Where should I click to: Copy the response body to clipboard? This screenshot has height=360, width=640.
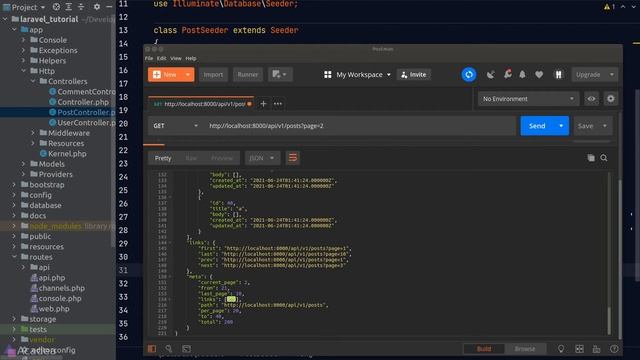coord(591,158)
